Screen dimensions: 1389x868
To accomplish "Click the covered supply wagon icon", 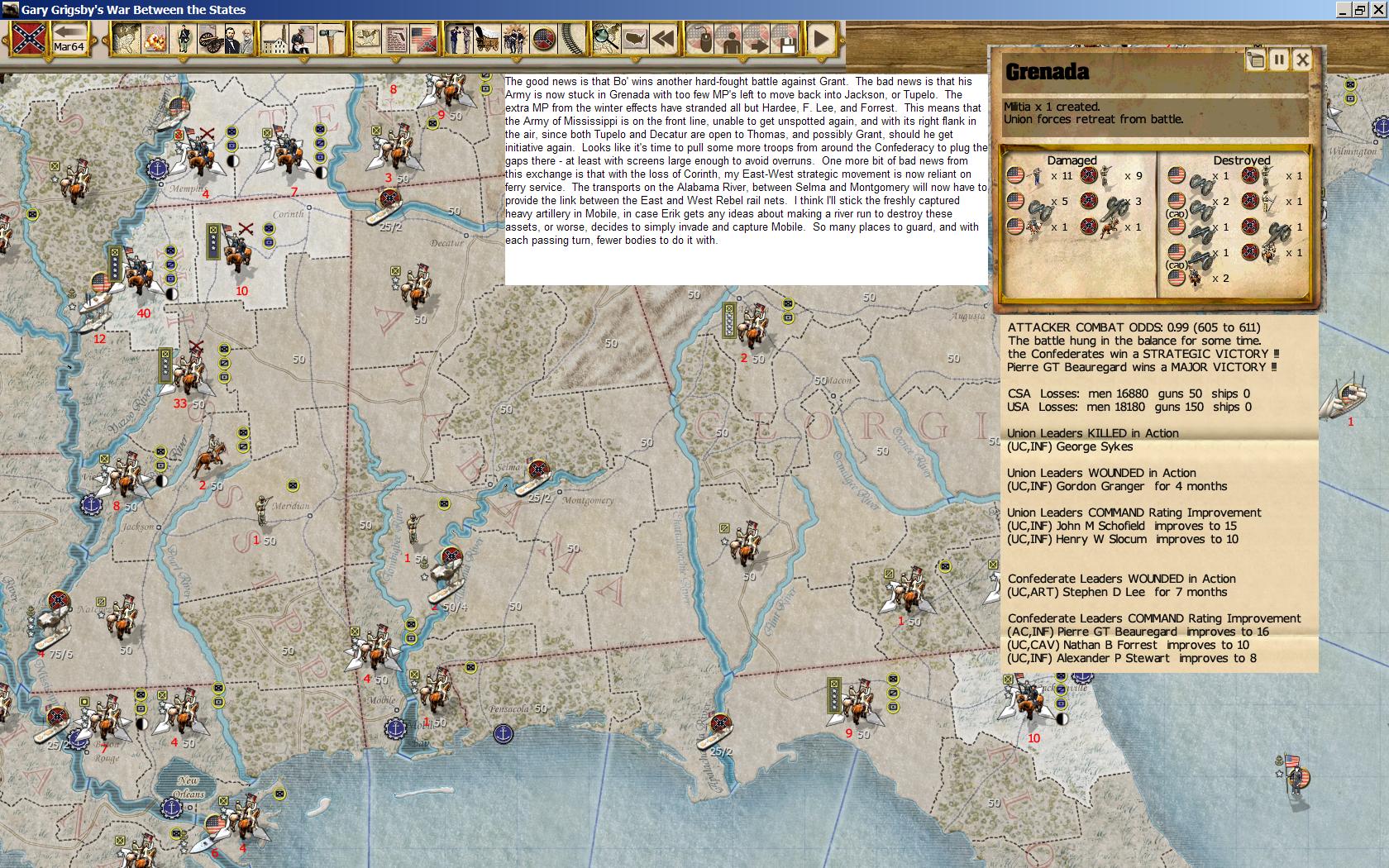I will tap(486, 39).
